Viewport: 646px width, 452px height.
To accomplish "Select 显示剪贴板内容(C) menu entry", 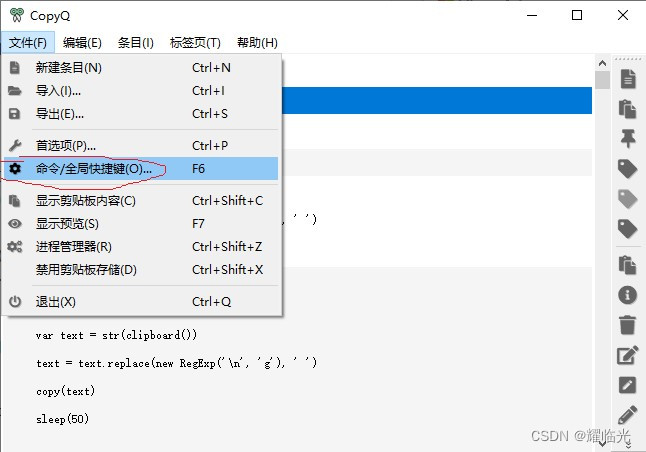I will tap(142, 201).
